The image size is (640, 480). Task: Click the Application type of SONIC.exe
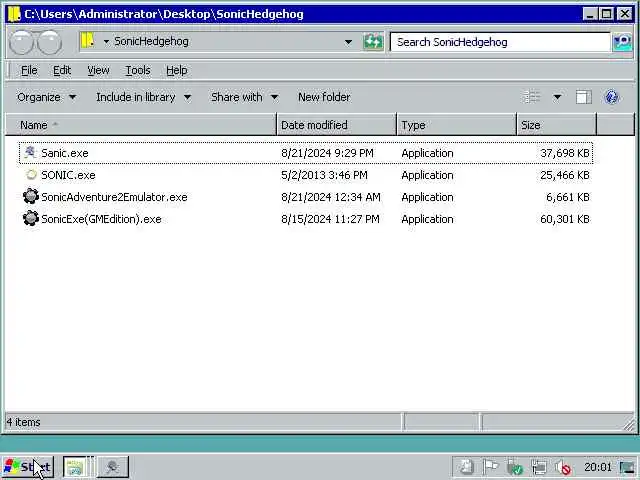[x=427, y=175]
